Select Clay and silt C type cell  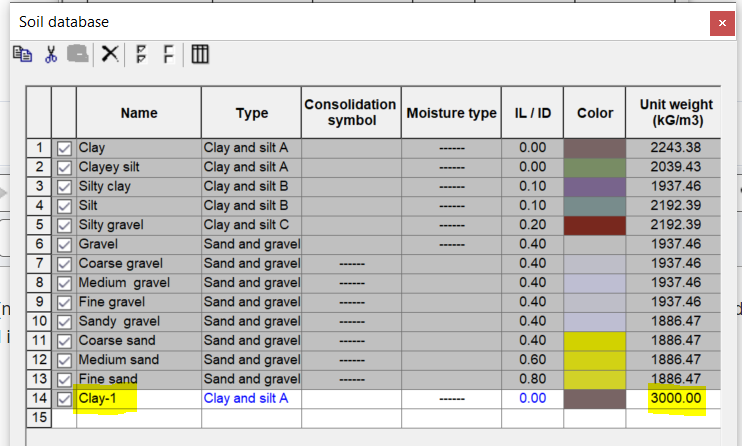pyautogui.click(x=251, y=225)
